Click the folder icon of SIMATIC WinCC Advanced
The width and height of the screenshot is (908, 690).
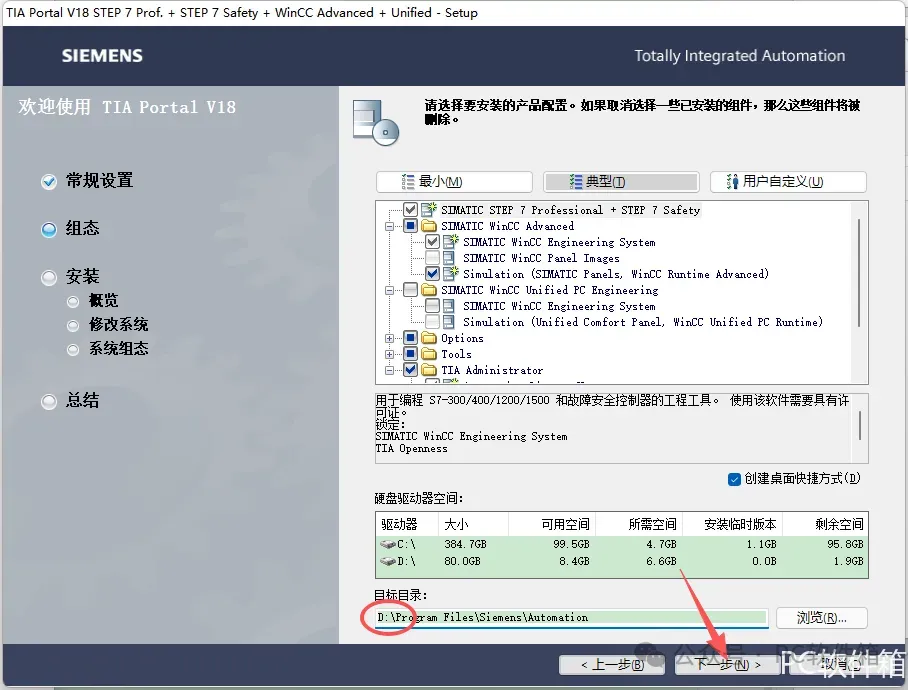429,226
